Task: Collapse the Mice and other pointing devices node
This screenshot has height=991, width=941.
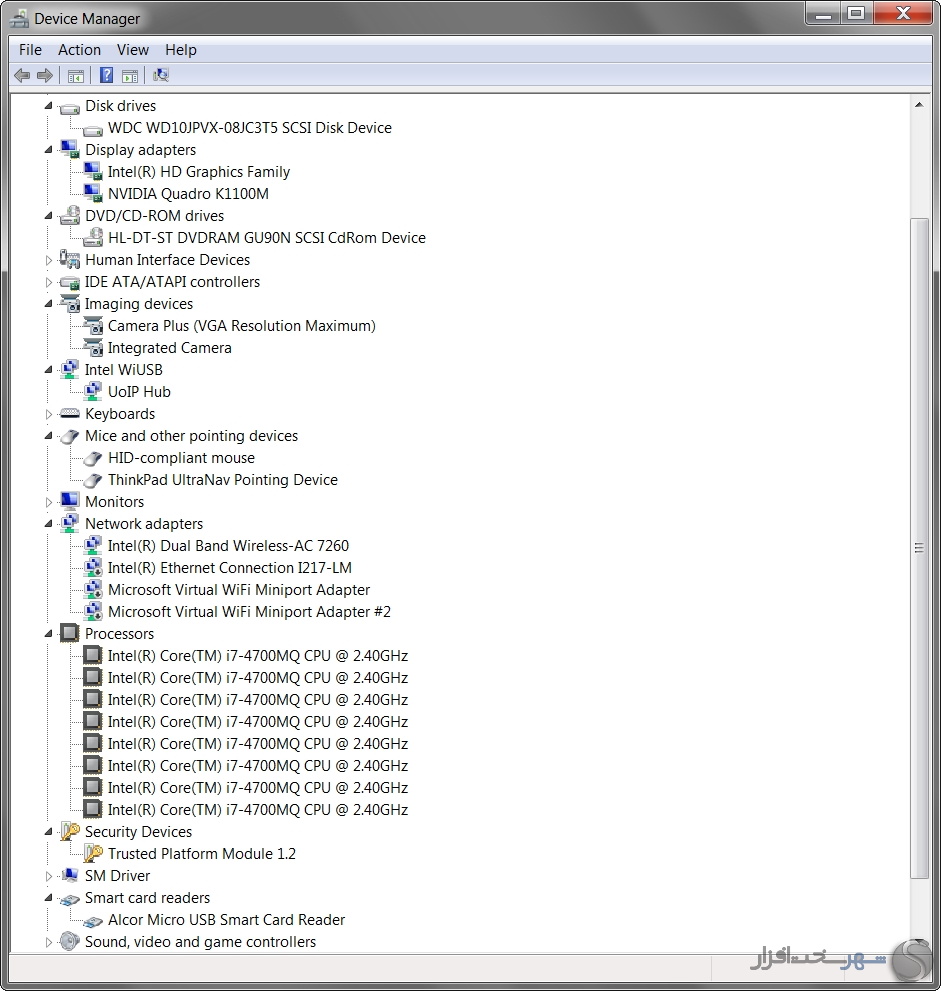Action: (x=49, y=436)
